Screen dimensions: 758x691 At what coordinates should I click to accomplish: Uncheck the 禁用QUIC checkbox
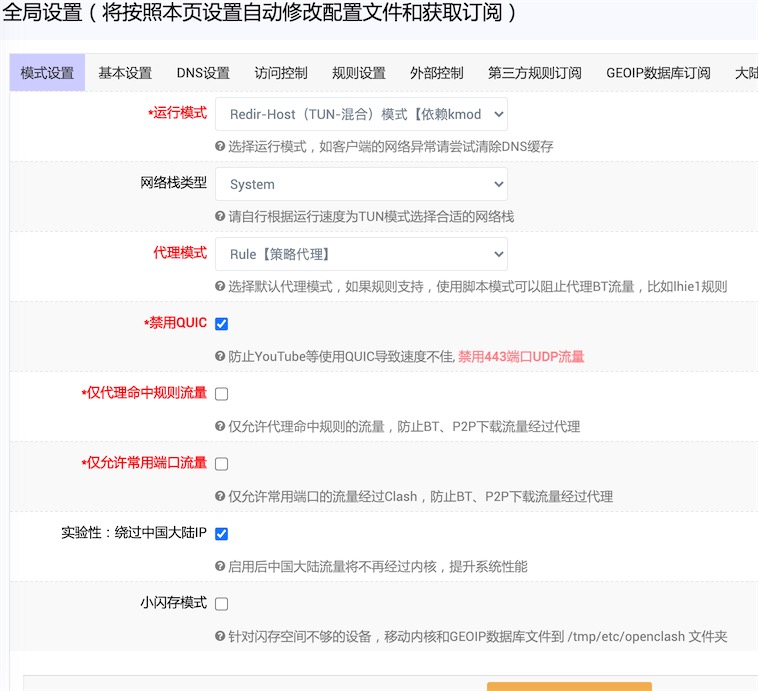[x=221, y=323]
